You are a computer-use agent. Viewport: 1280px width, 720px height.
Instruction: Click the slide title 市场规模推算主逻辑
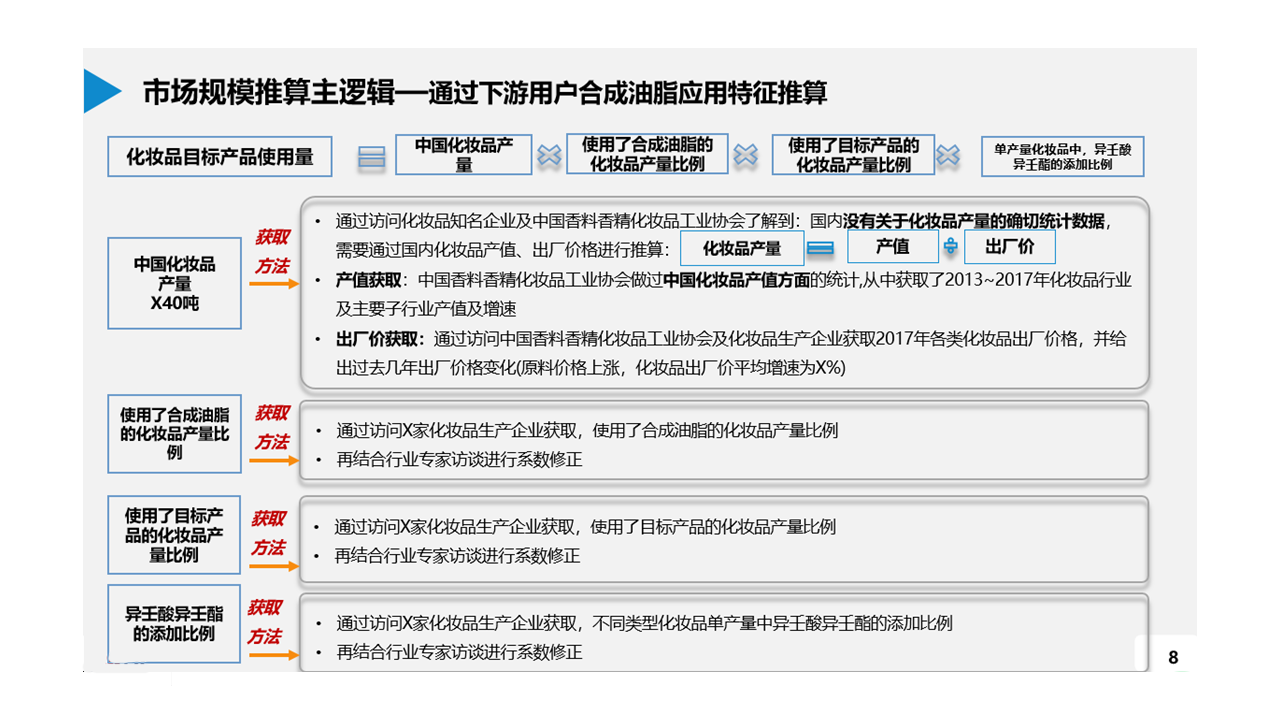[485, 92]
